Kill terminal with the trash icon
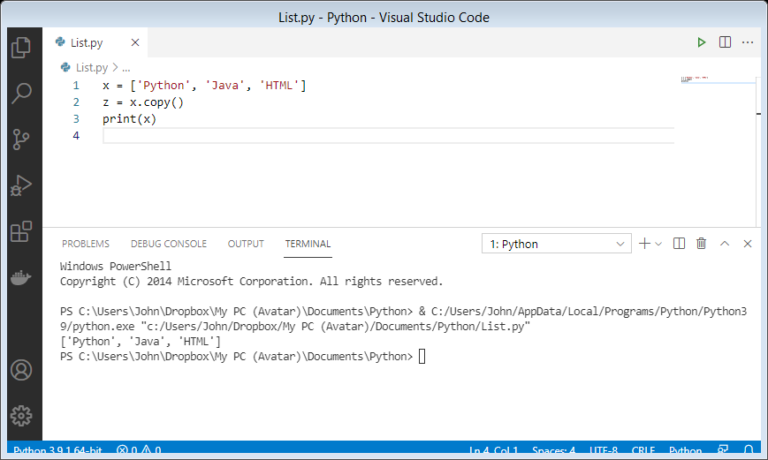The width and height of the screenshot is (768, 460). tap(701, 243)
